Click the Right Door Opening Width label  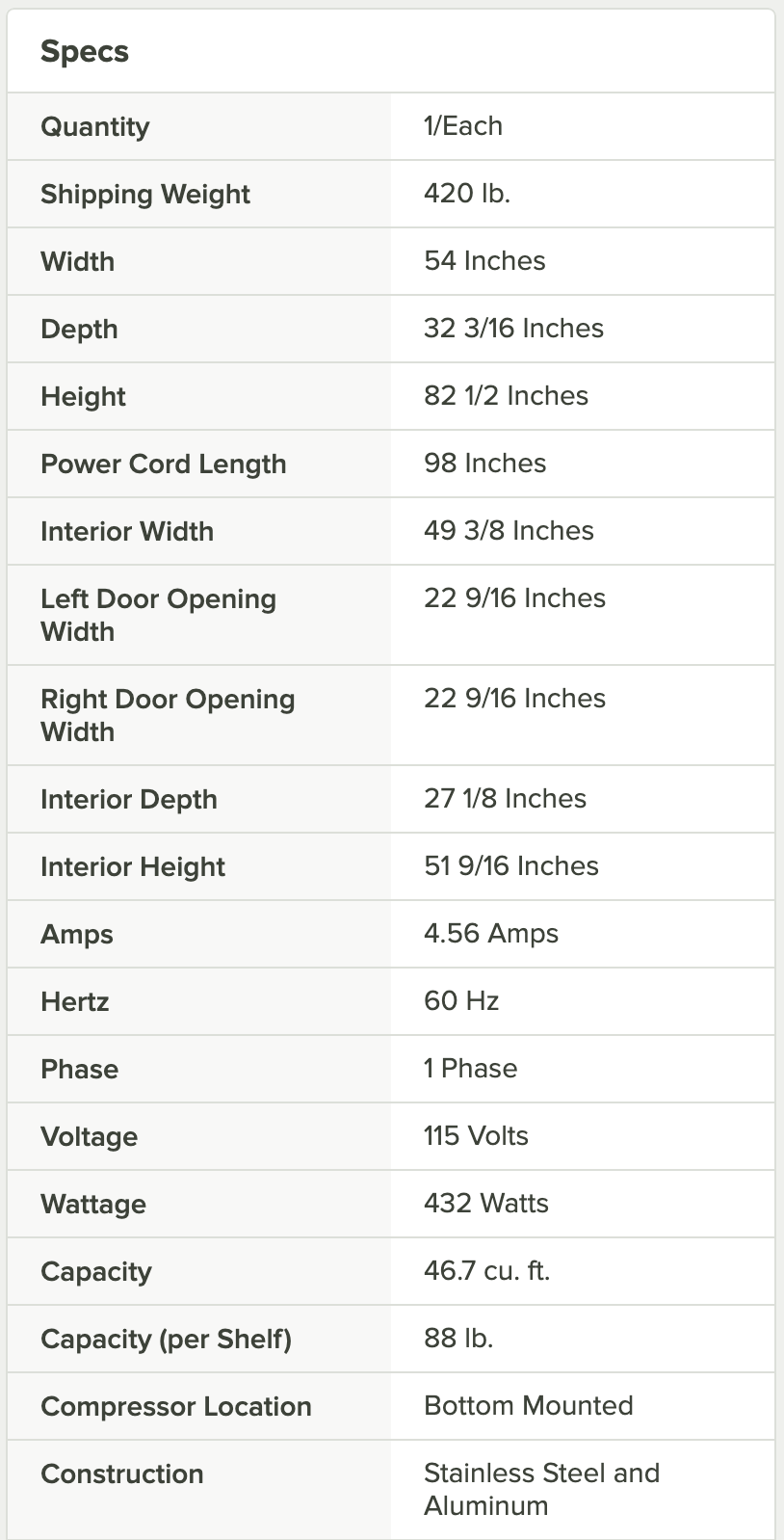coord(168,715)
